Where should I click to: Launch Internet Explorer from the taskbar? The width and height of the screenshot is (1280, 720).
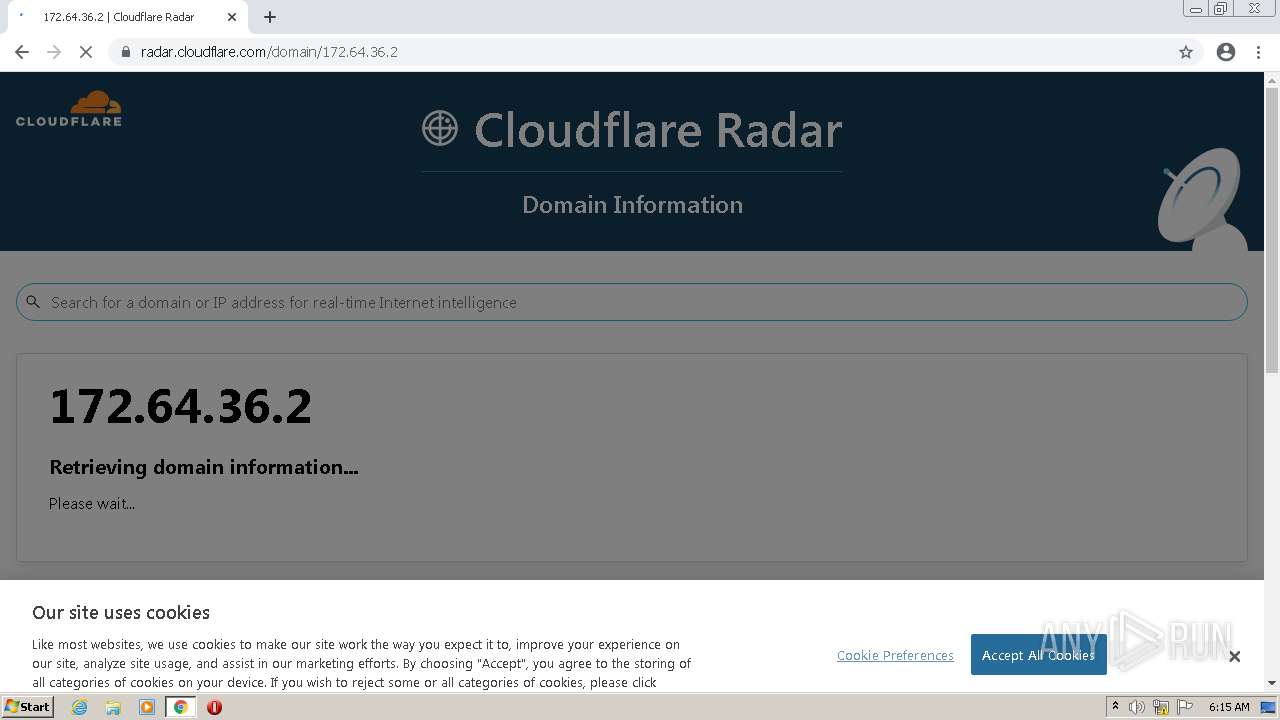[x=80, y=707]
